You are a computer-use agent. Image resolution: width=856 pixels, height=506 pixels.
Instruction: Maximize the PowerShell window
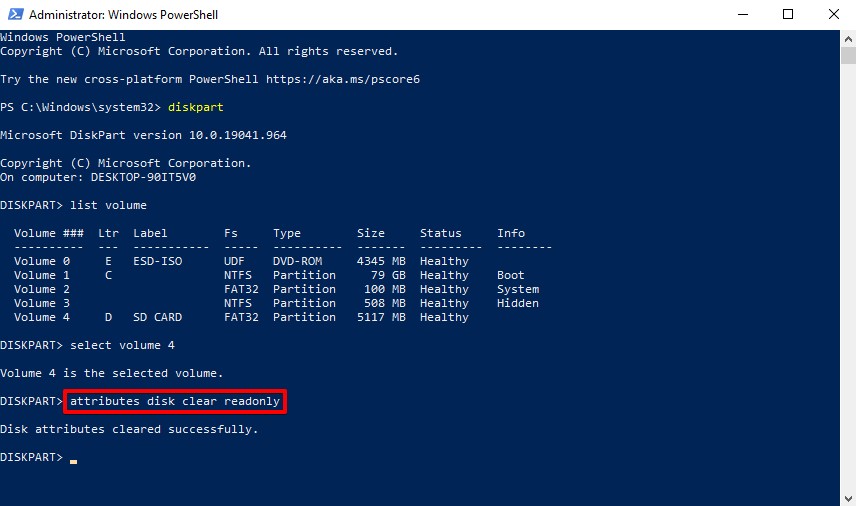click(x=788, y=15)
